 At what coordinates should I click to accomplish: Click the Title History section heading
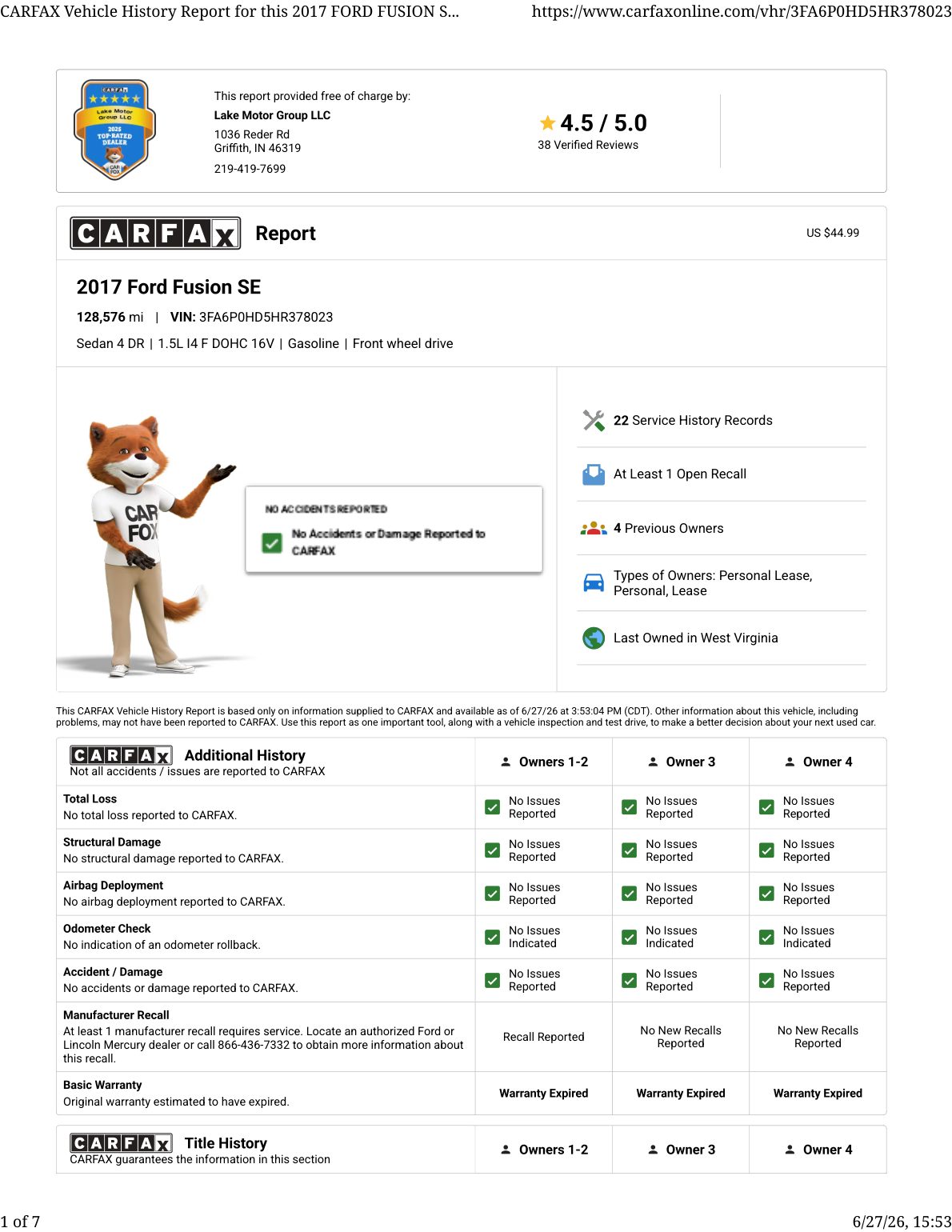(x=226, y=1143)
